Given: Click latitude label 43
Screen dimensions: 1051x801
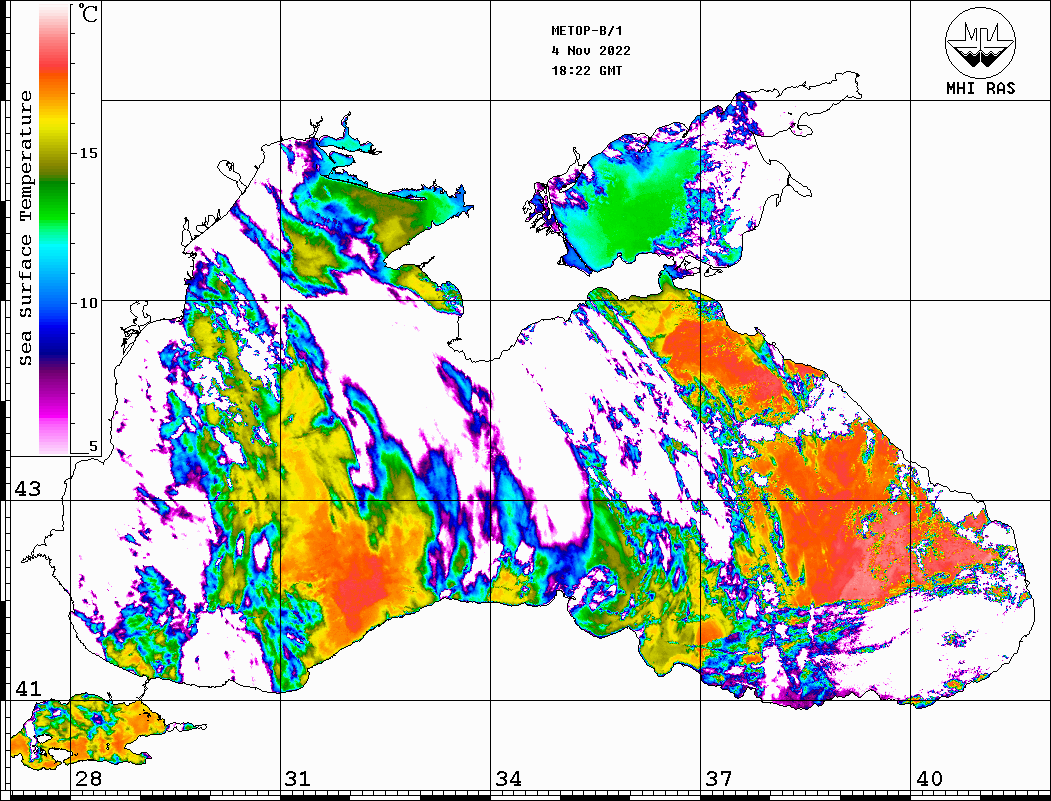Looking at the screenshot, I should [x=28, y=489].
